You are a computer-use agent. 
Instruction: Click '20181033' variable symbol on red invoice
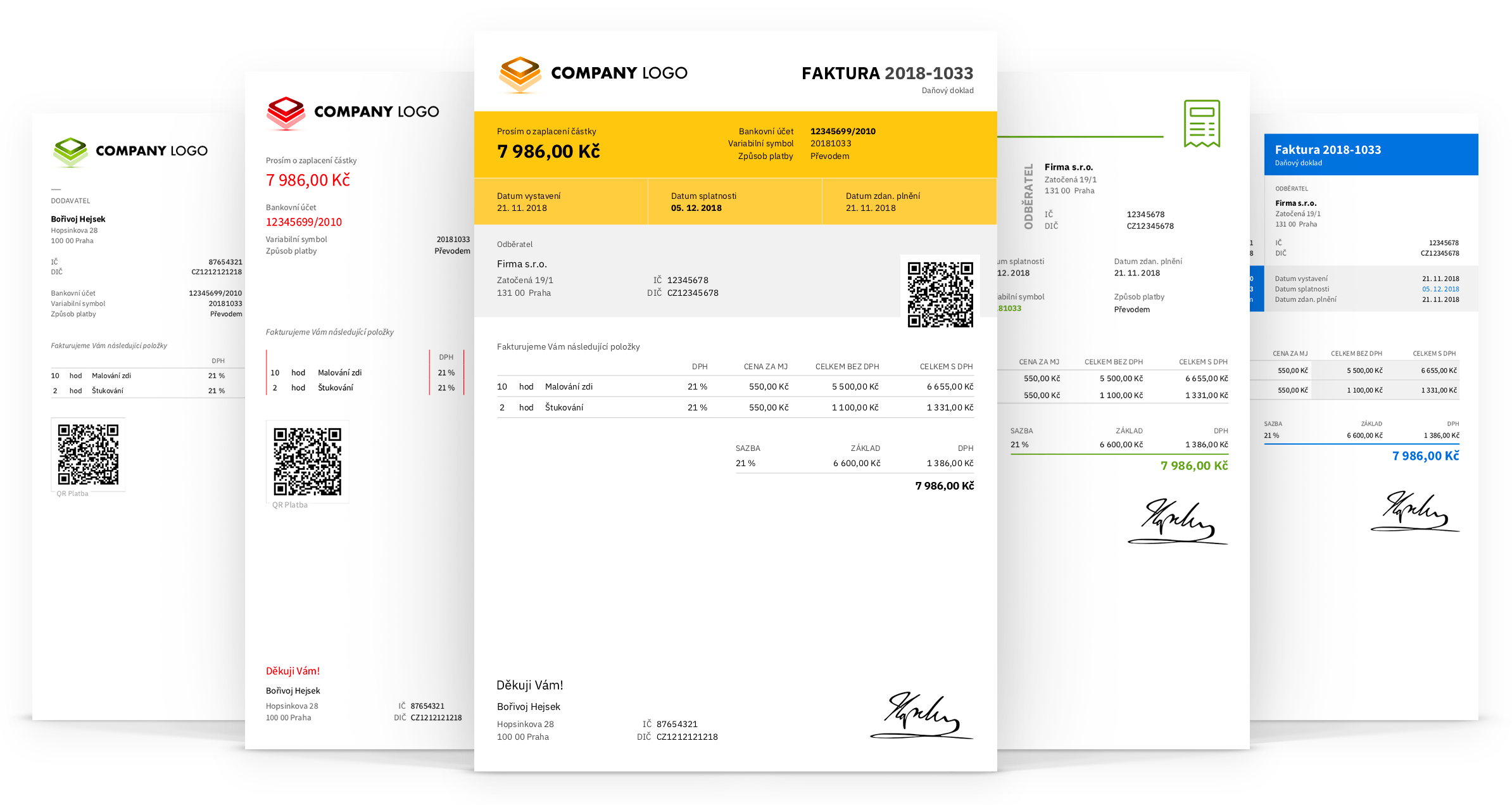coord(453,239)
